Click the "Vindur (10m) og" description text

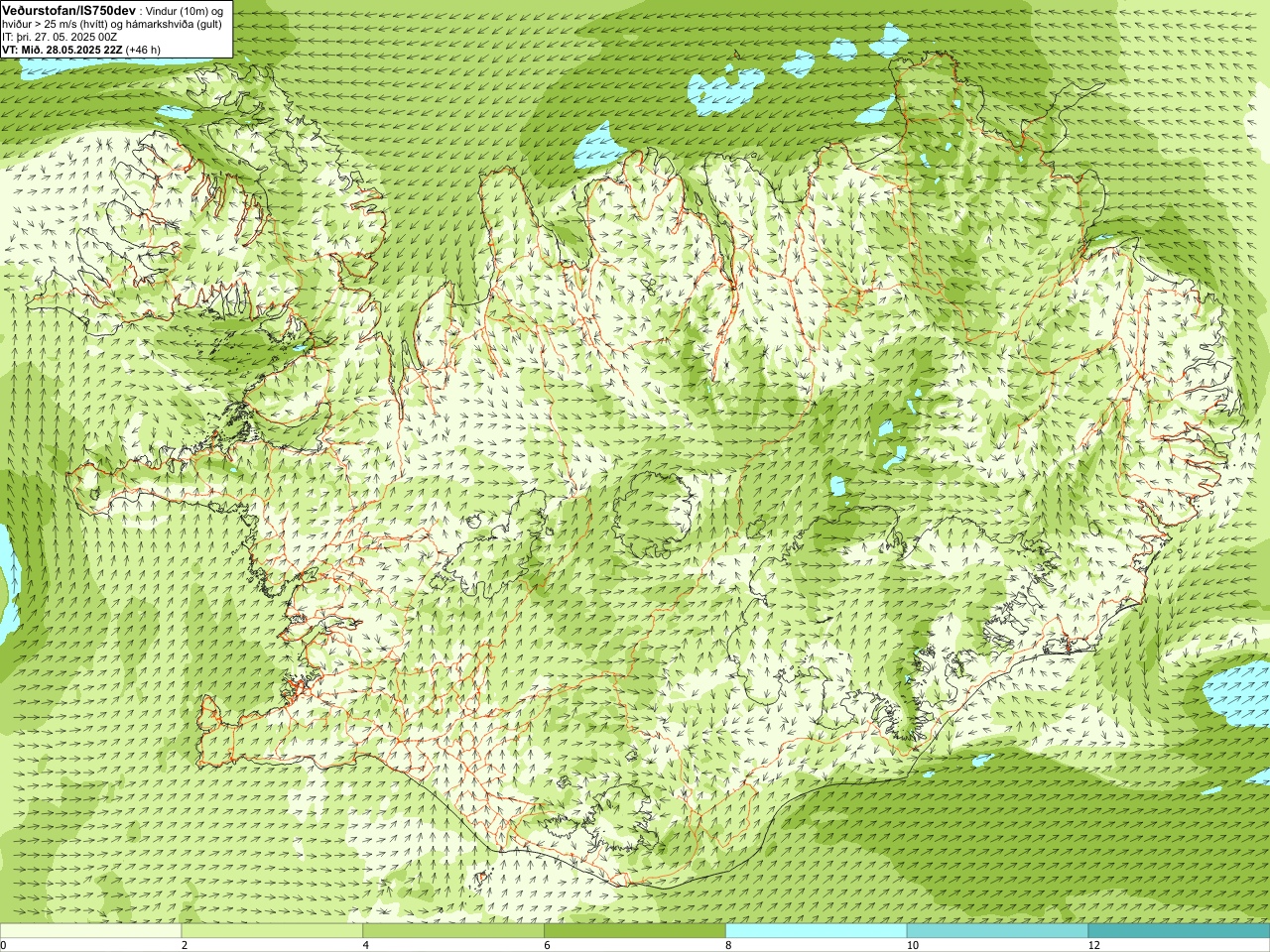pyautogui.click(x=185, y=10)
